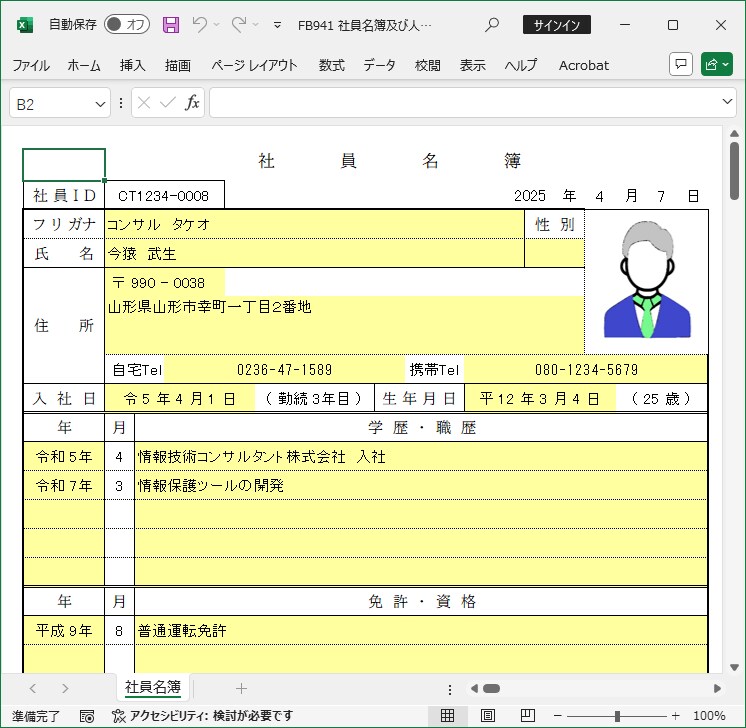746x728 pixels.
Task: Redo the last action
Action: pos(239,24)
